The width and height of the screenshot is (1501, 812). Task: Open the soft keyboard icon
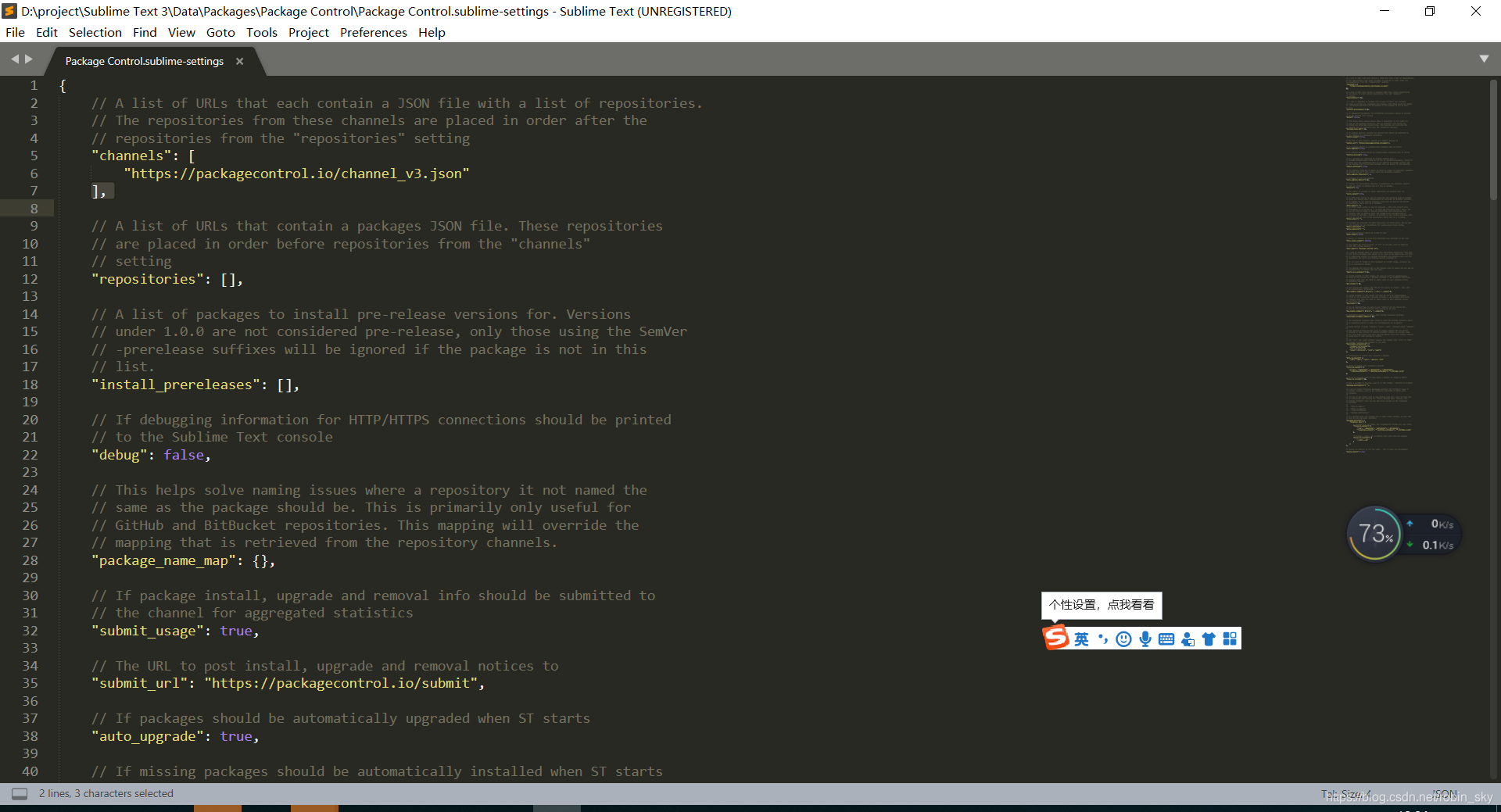tap(1166, 638)
